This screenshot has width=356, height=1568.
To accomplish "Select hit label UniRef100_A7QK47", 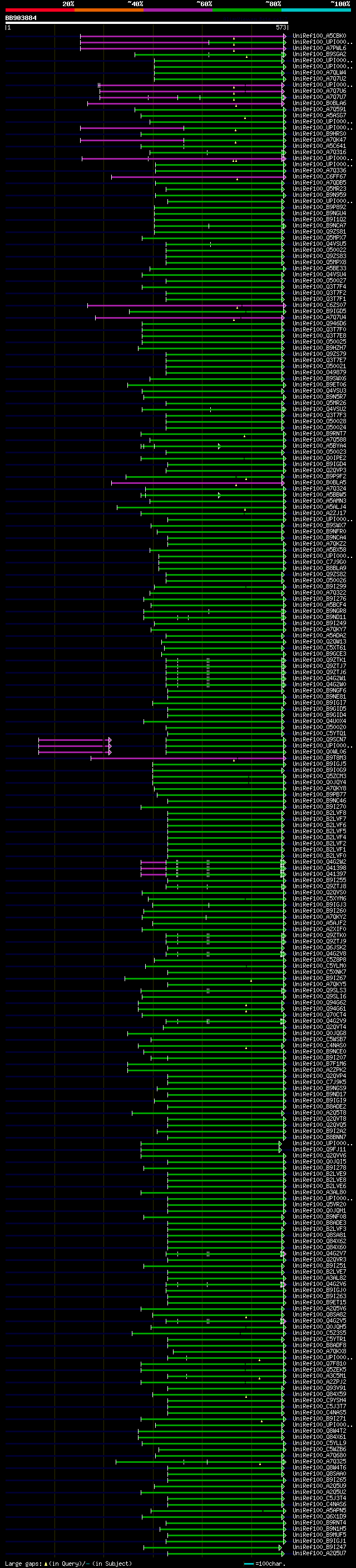I will pos(319,140).
